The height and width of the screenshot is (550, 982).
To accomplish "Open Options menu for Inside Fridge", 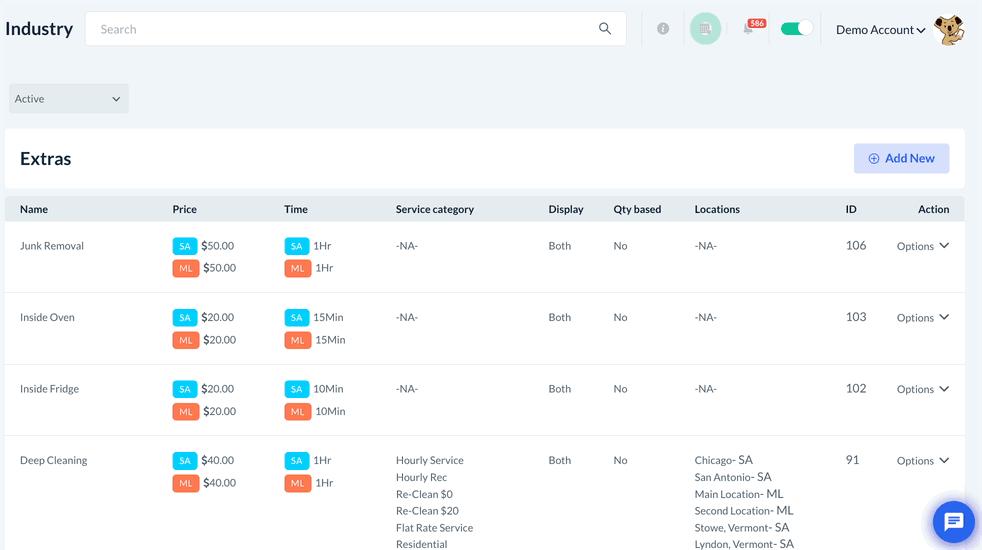I will (x=922, y=389).
